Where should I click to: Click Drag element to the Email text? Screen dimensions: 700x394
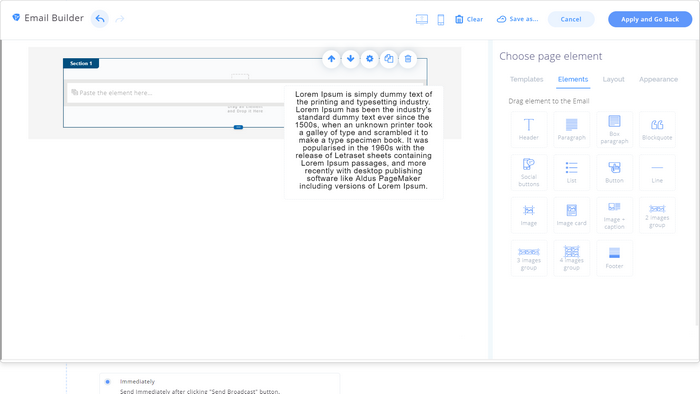point(549,101)
